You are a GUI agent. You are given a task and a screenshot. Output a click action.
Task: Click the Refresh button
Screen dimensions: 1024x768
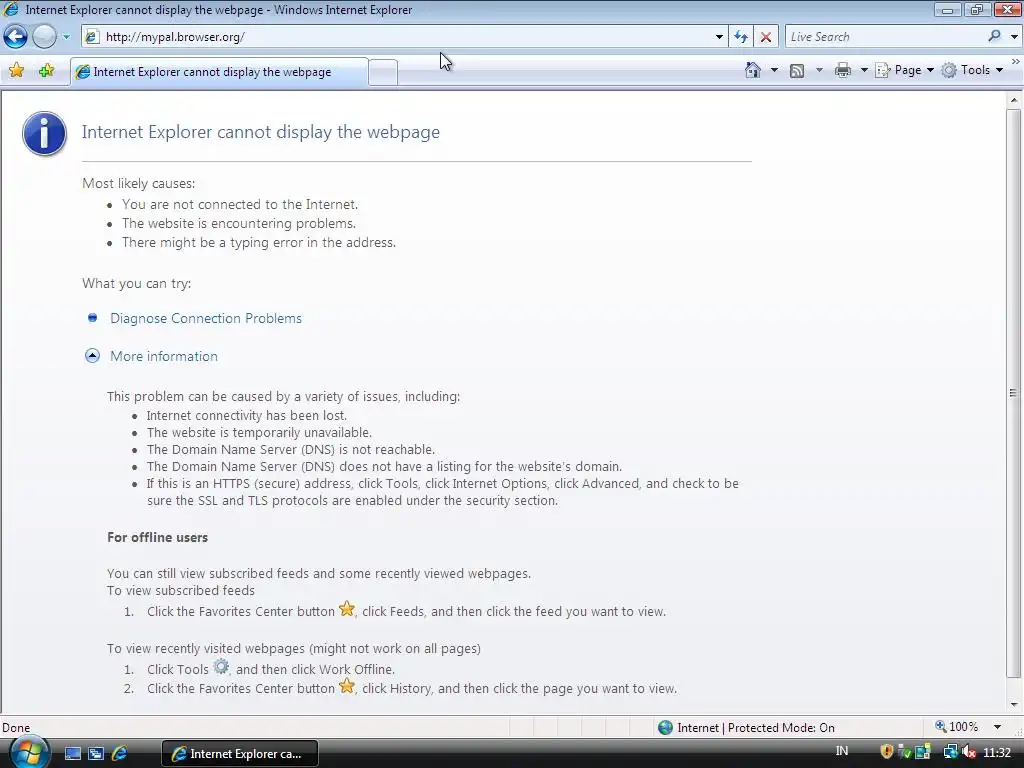[741, 37]
